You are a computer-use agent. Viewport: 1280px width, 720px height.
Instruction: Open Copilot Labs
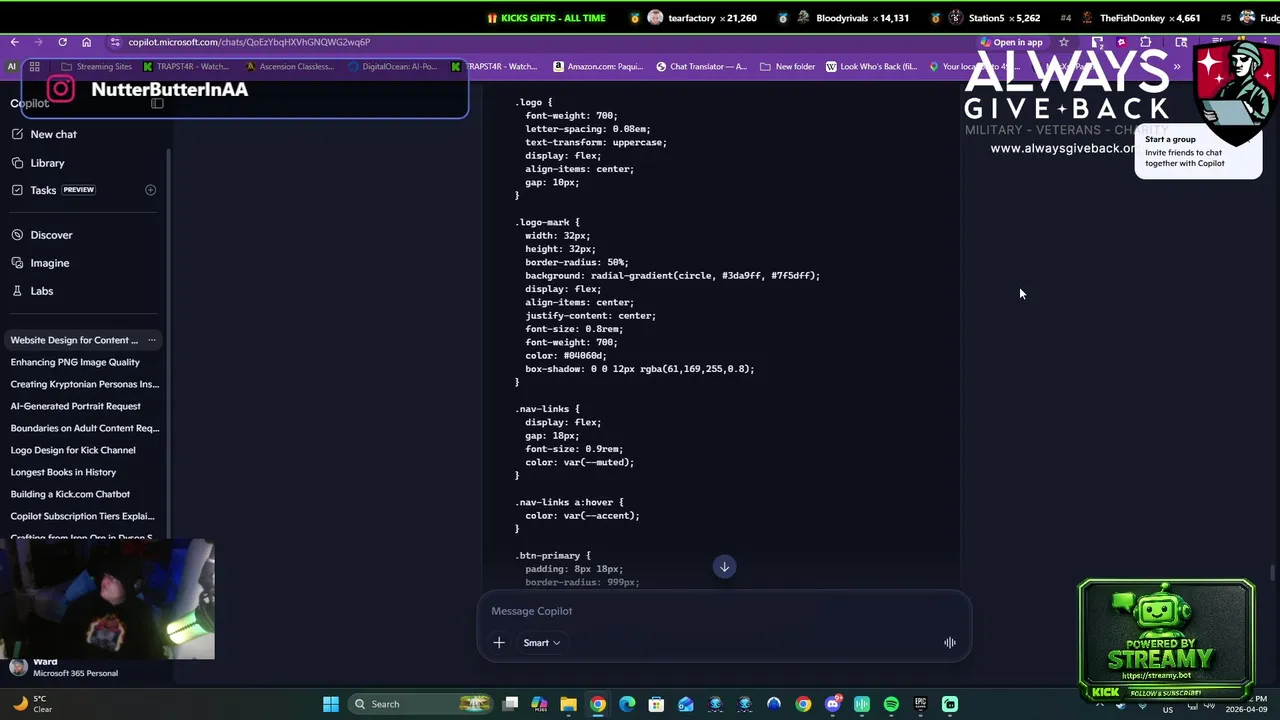(41, 291)
